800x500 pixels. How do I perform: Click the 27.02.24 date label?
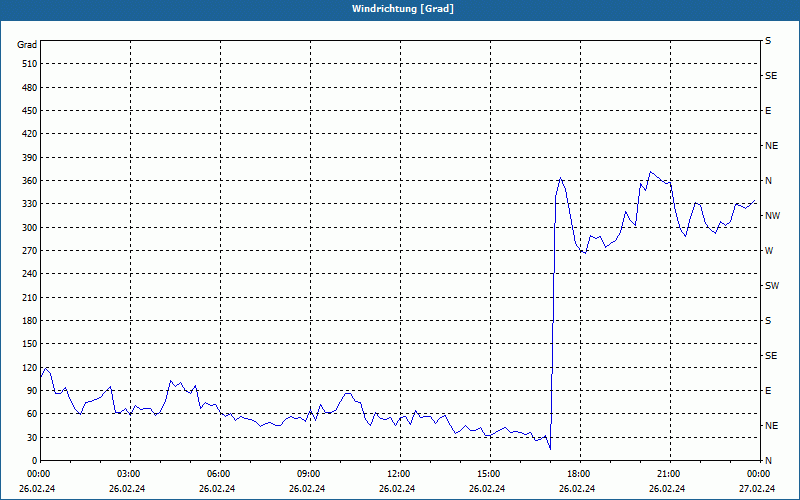point(757,489)
